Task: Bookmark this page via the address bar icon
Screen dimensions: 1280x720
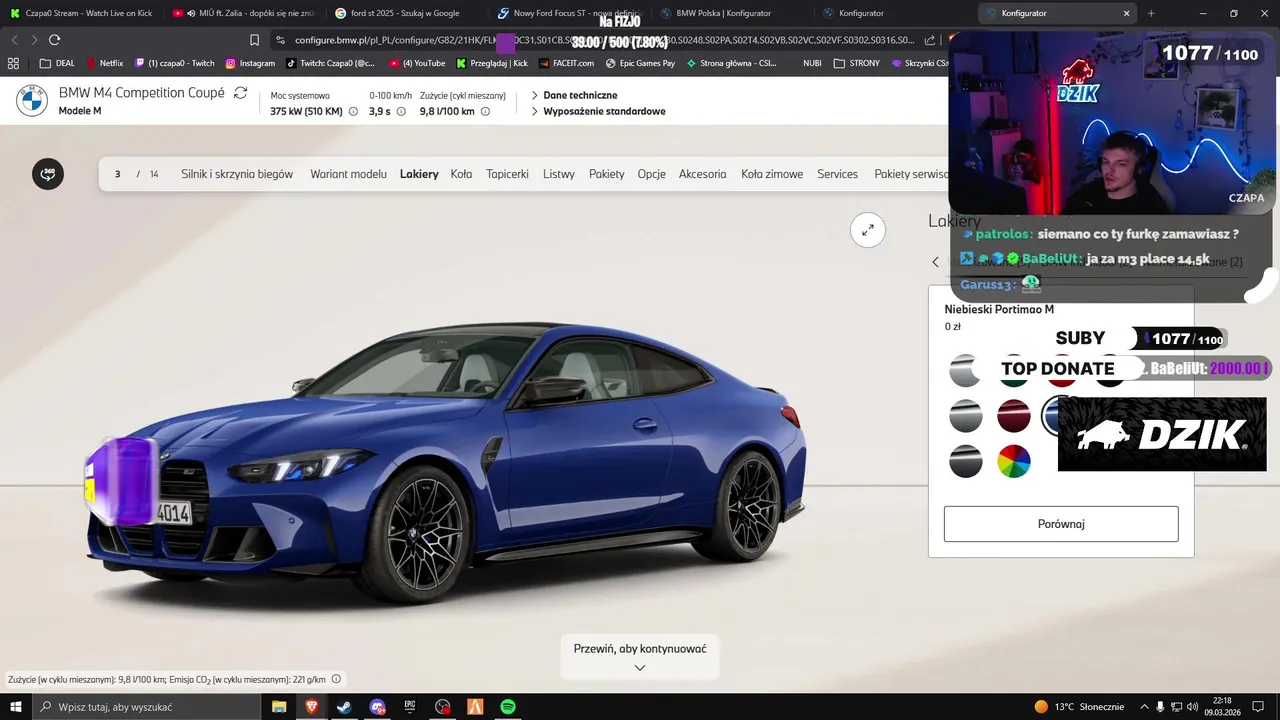Action: [254, 40]
